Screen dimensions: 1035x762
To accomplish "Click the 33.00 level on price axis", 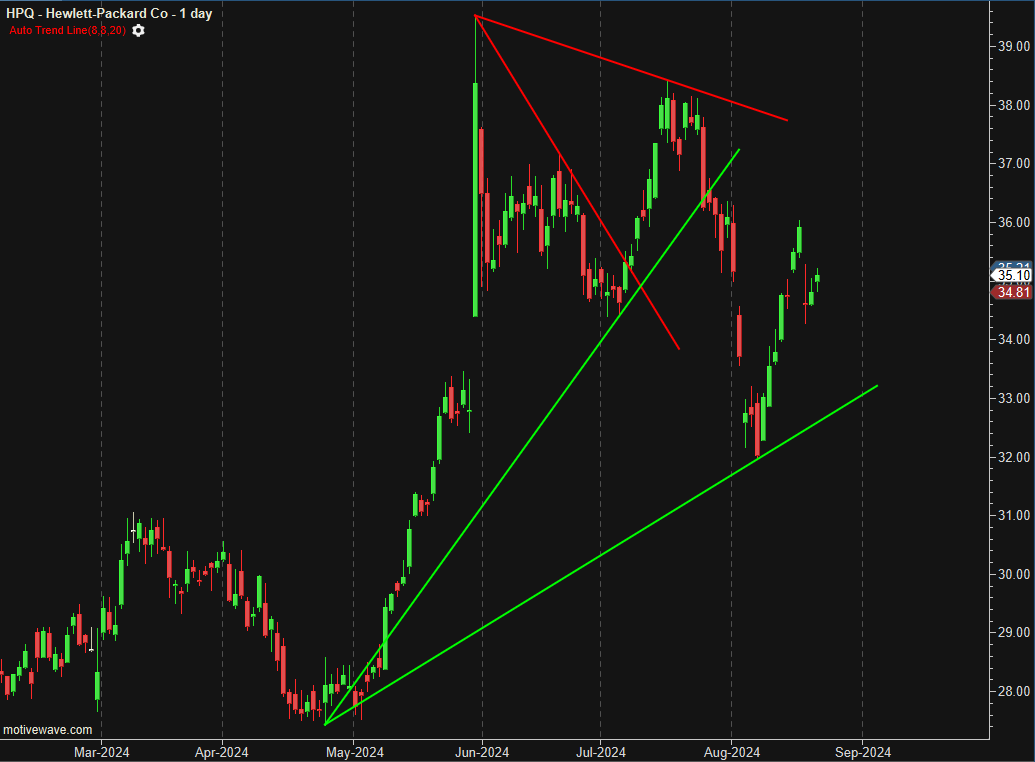I will click(1012, 398).
